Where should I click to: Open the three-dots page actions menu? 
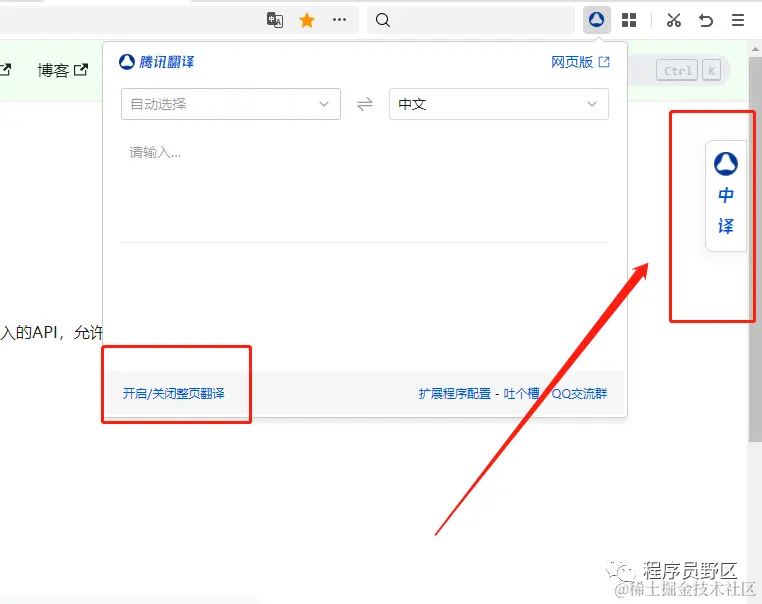click(x=339, y=20)
